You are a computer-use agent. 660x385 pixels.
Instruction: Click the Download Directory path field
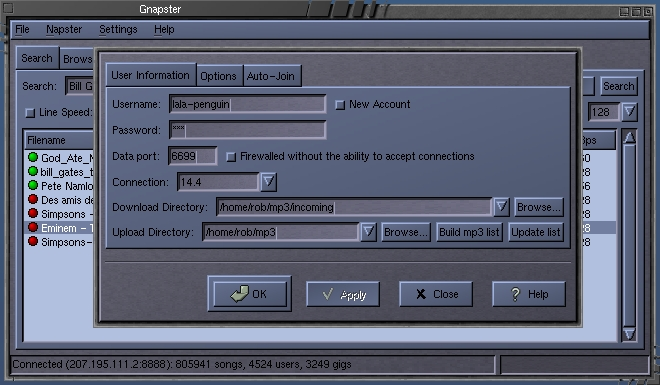pyautogui.click(x=354, y=207)
